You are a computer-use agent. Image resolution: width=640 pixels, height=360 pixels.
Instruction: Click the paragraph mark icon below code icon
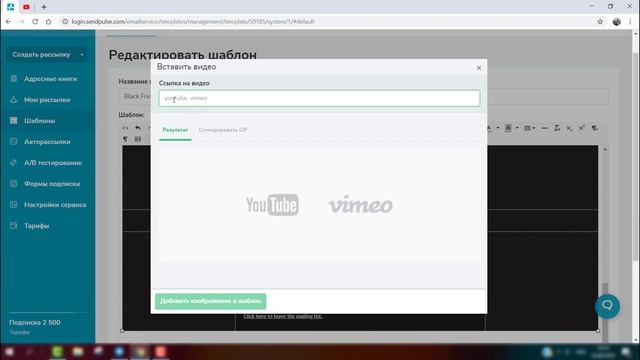(125, 139)
